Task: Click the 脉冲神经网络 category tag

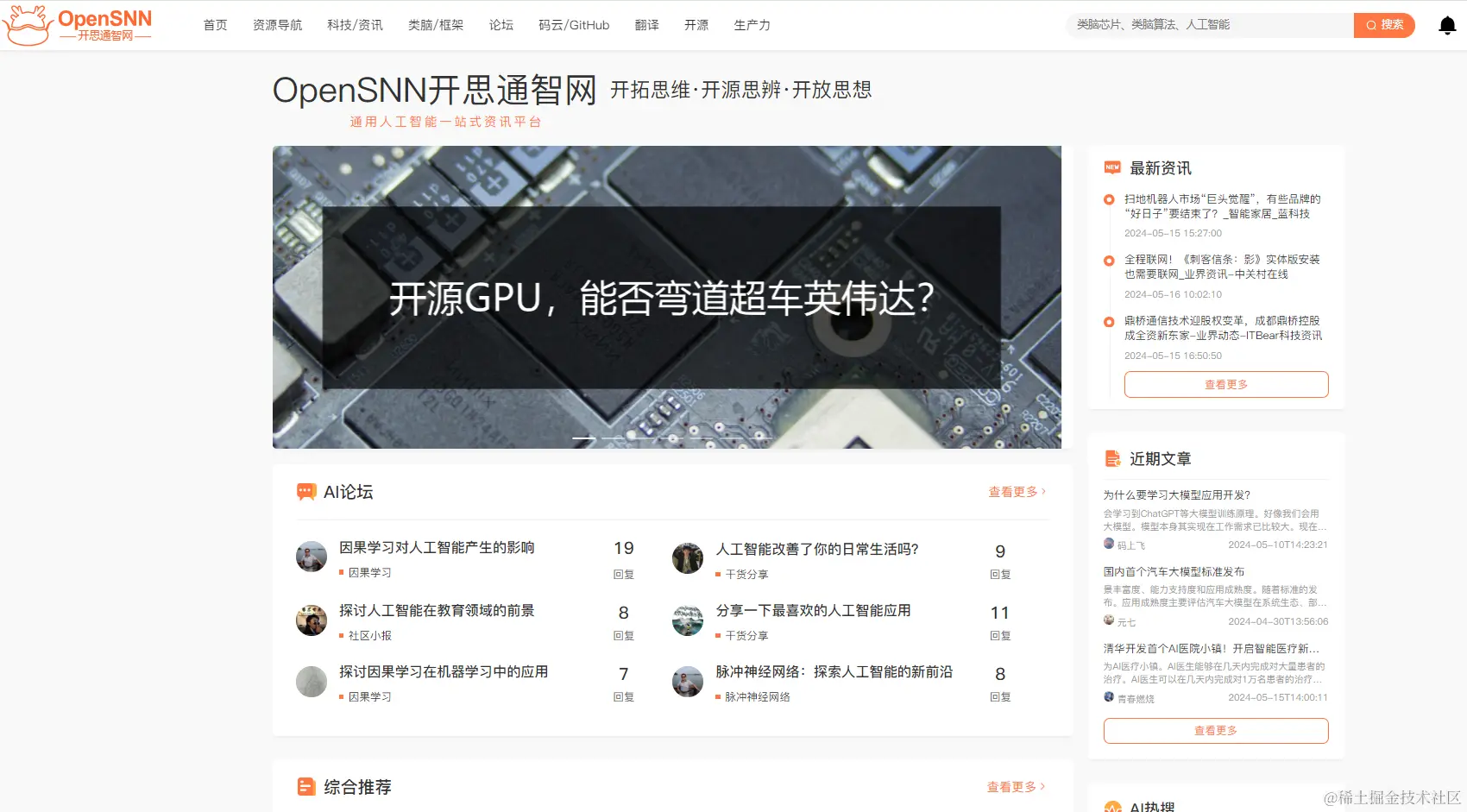Action: (x=757, y=696)
